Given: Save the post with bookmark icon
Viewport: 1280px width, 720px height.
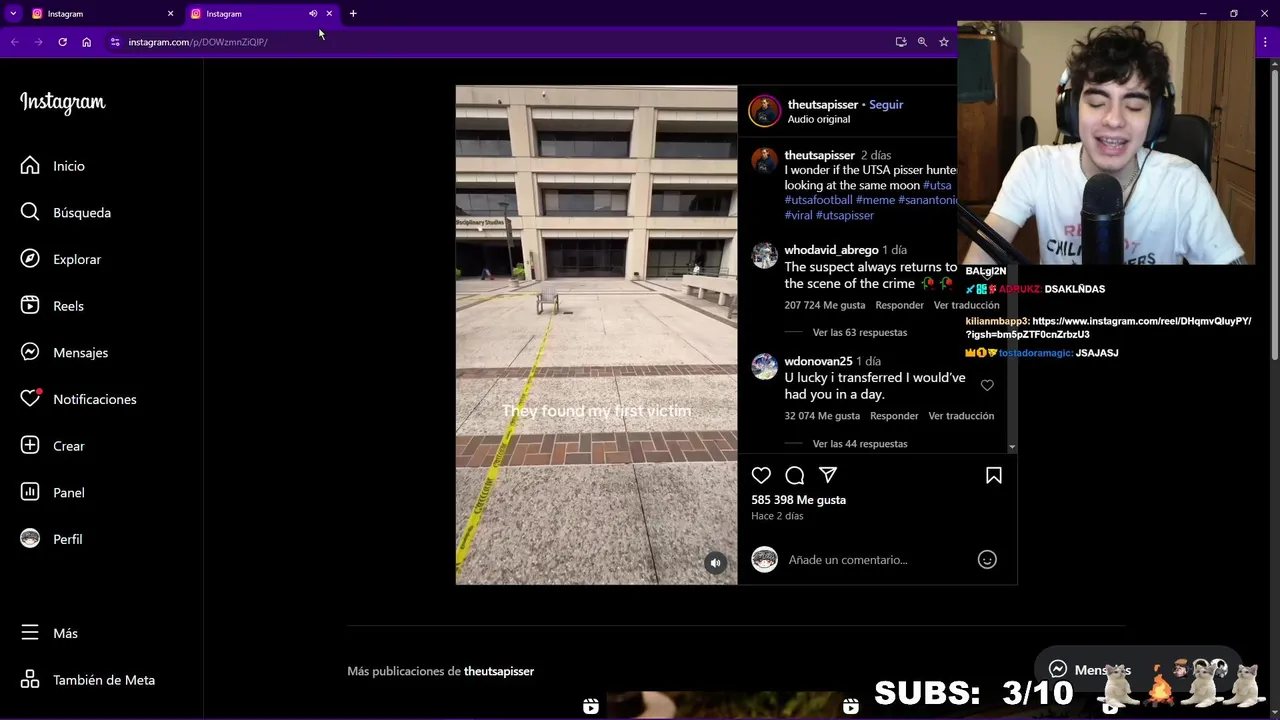Looking at the screenshot, I should (994, 475).
